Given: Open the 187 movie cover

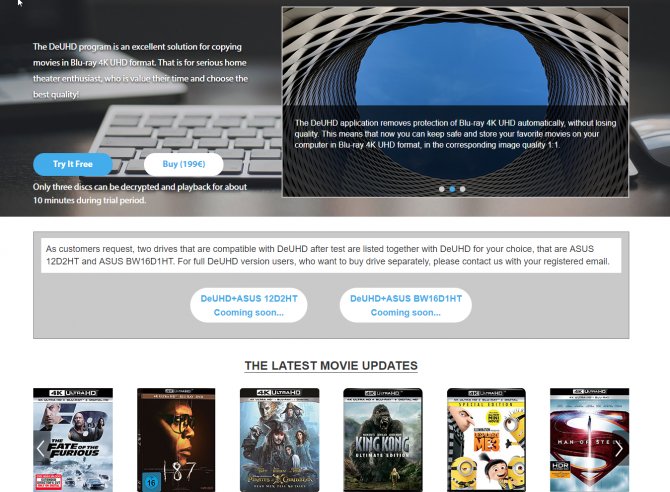Looking at the screenshot, I should (x=176, y=440).
